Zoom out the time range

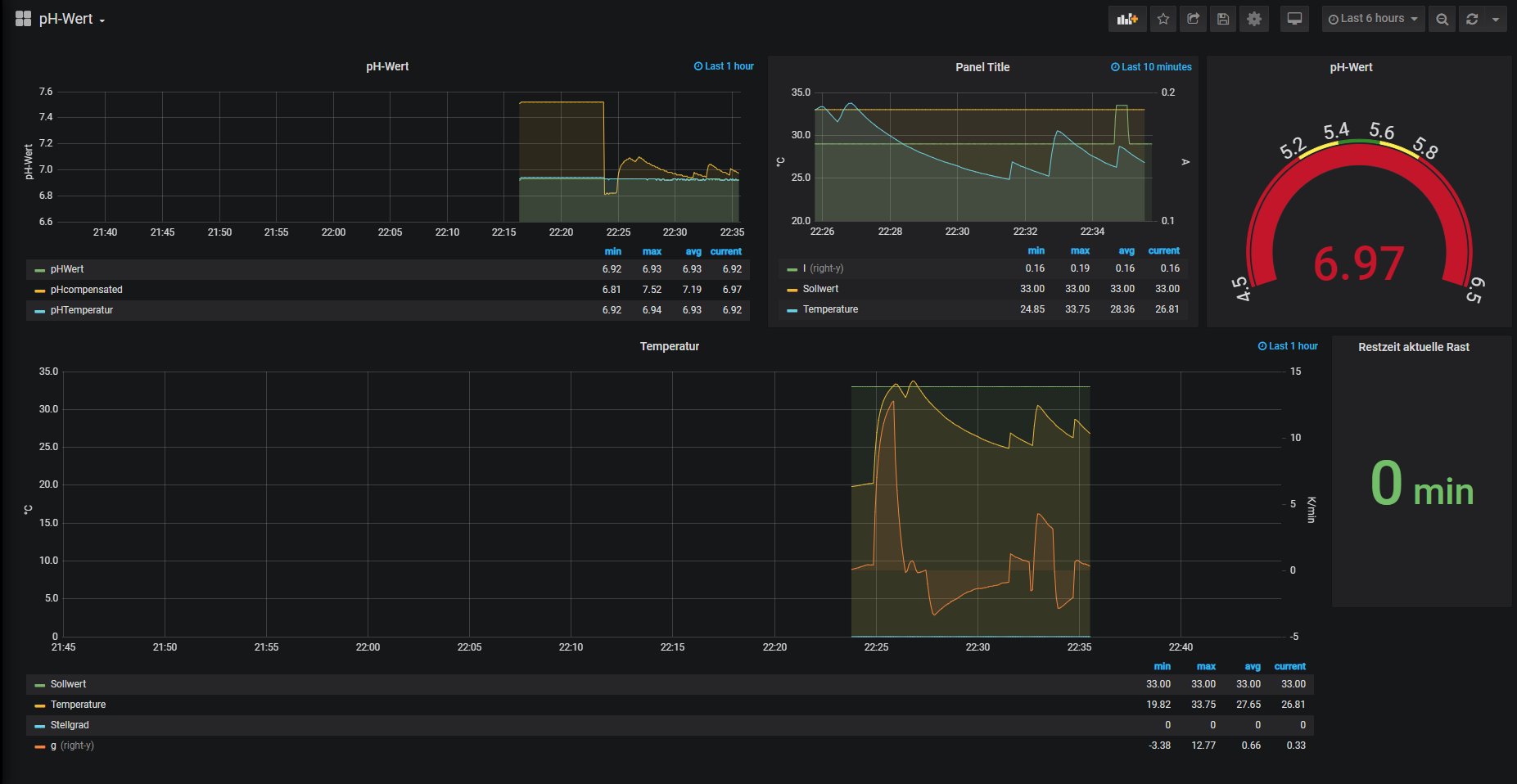[x=1443, y=19]
